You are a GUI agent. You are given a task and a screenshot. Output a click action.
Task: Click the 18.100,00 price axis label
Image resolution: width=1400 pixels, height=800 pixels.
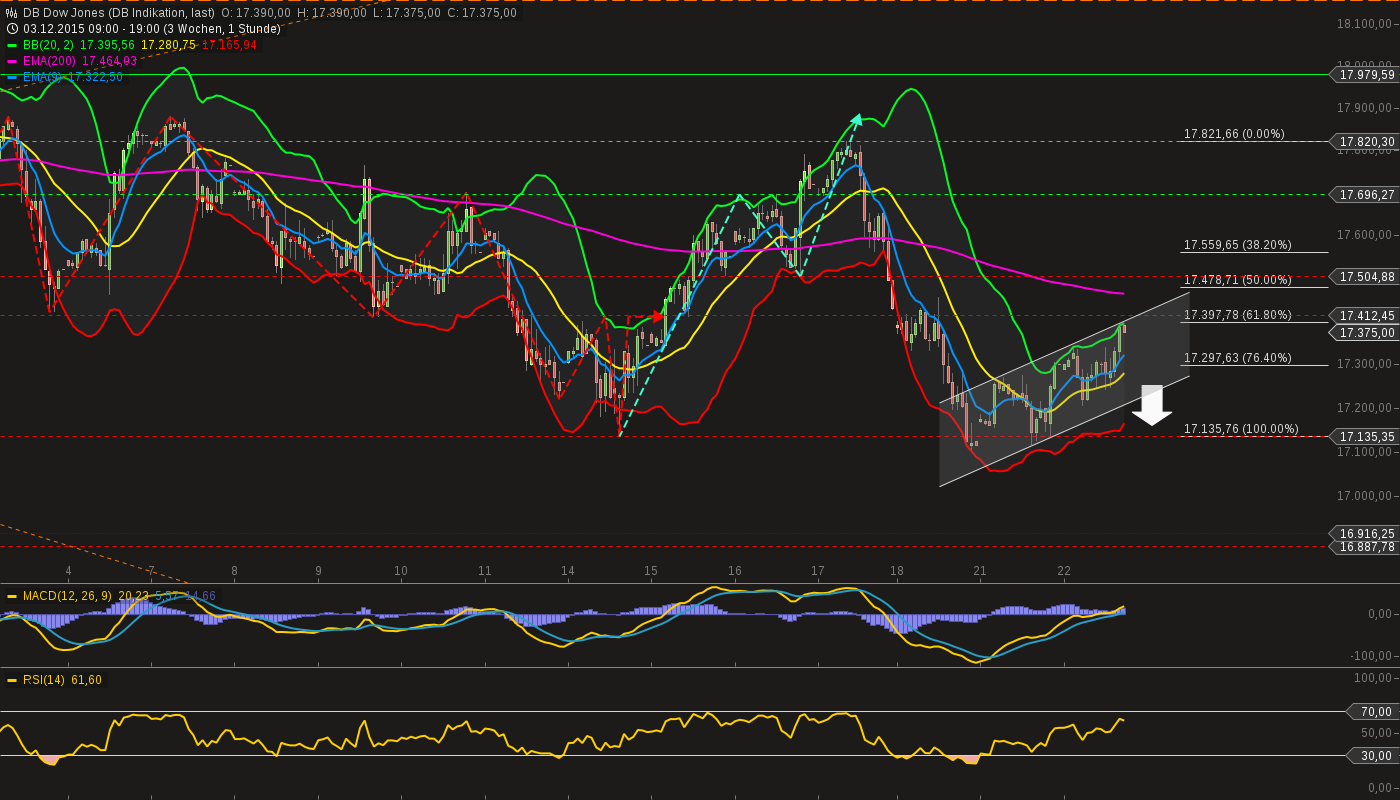(x=1366, y=23)
